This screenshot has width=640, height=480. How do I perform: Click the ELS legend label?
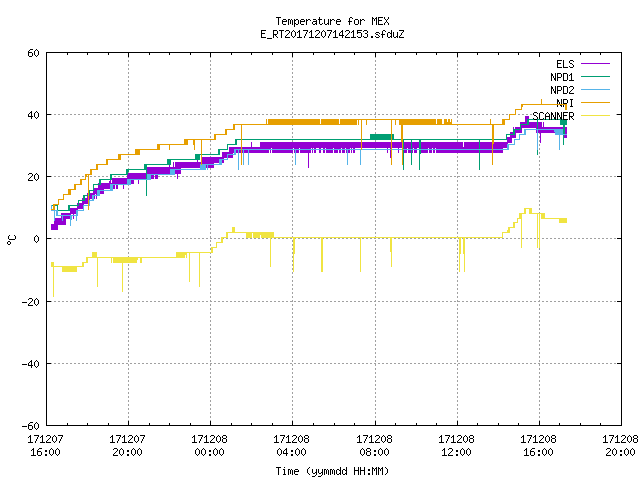565,64
